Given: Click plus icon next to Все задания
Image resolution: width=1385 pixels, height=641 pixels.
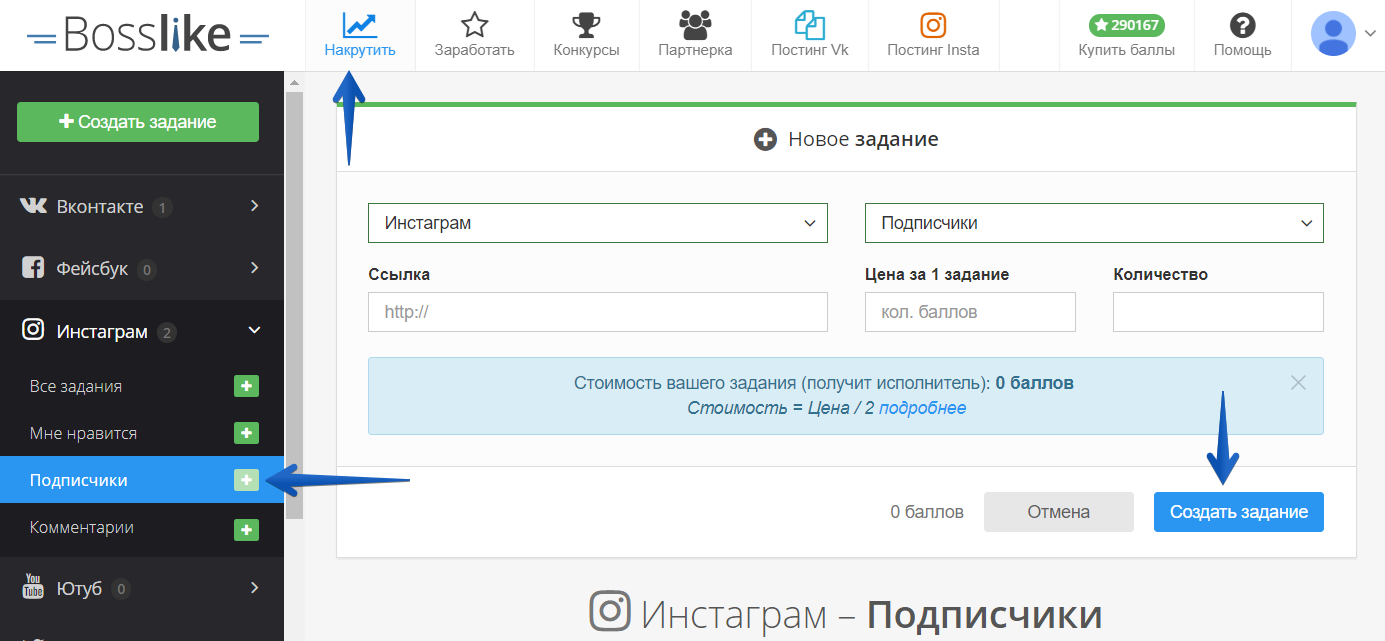Looking at the screenshot, I should (246, 386).
